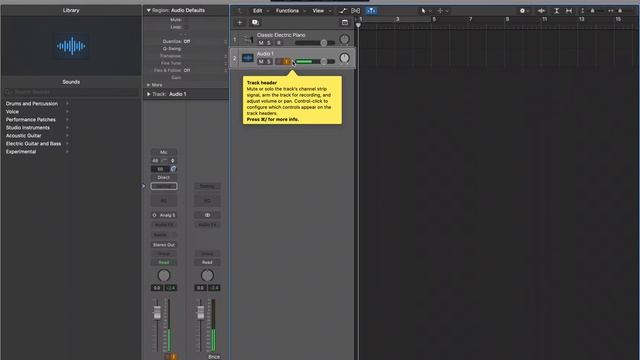Click the horizontal auto zoom icon
This screenshot has width=640, height=360.
click(569, 11)
